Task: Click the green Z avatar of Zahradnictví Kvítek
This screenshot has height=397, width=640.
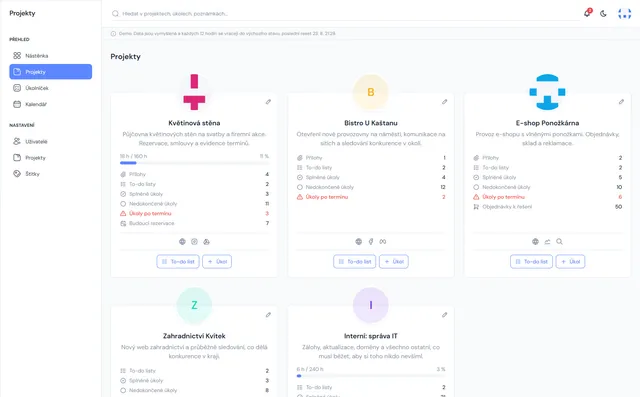Action: [194, 305]
